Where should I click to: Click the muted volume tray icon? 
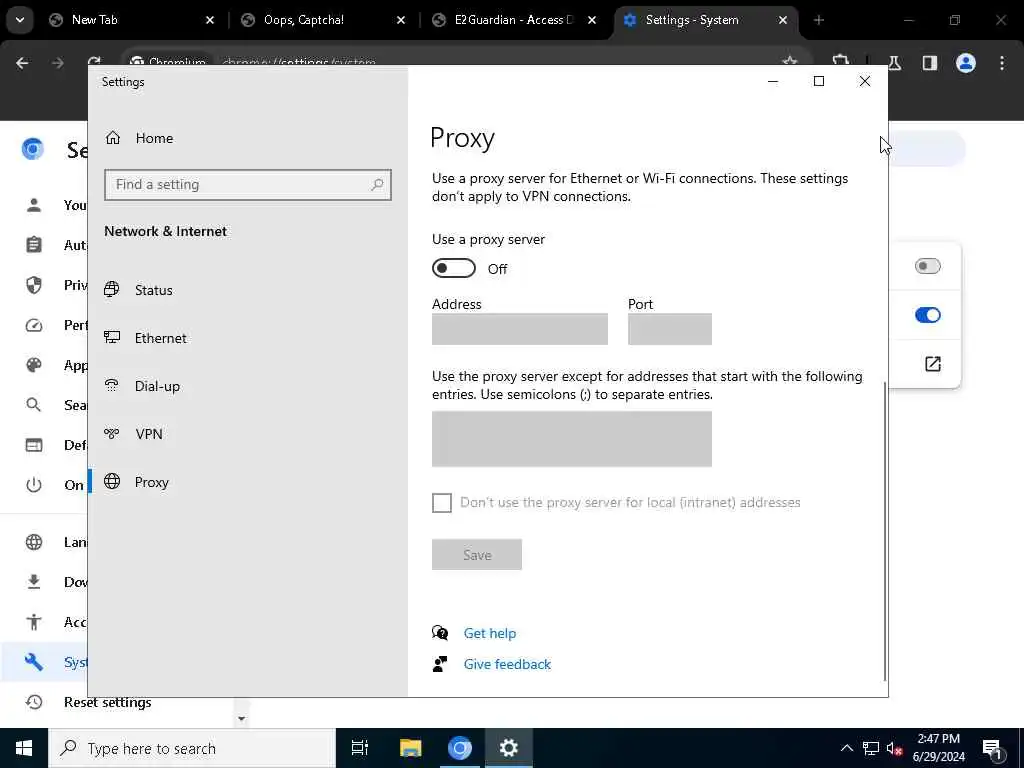[x=893, y=748]
